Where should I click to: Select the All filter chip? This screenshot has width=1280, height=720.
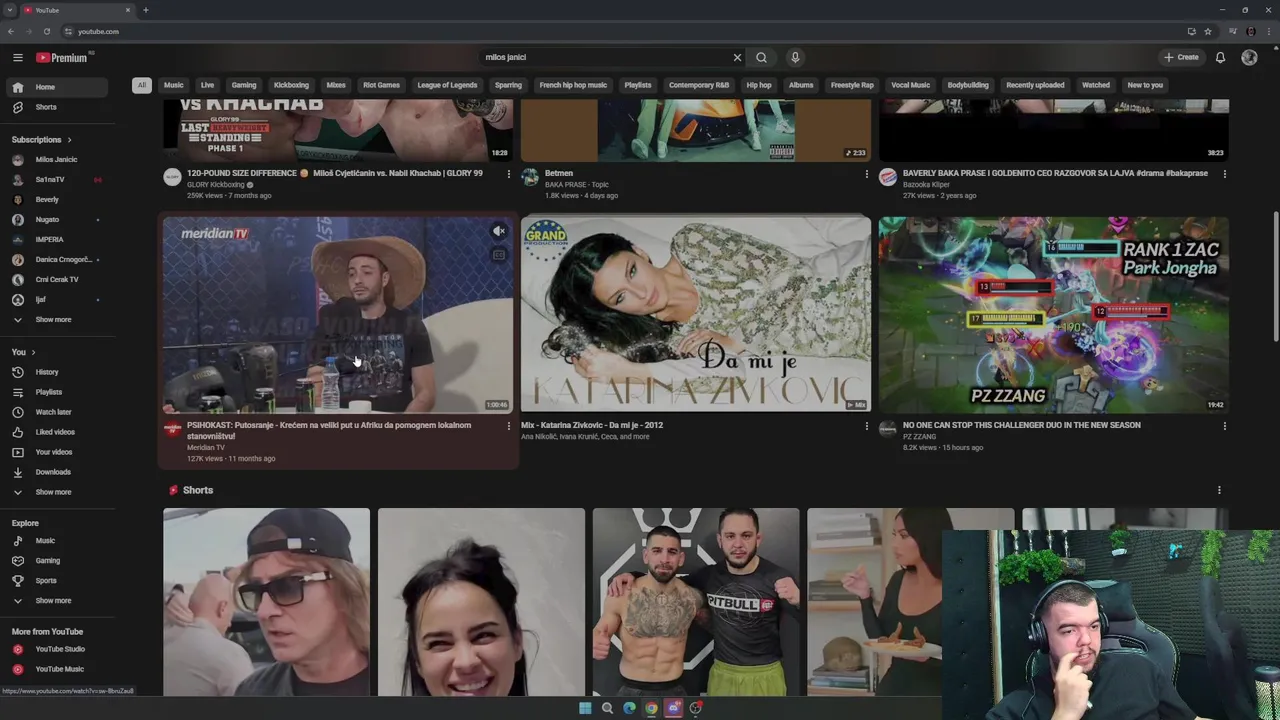tap(142, 85)
